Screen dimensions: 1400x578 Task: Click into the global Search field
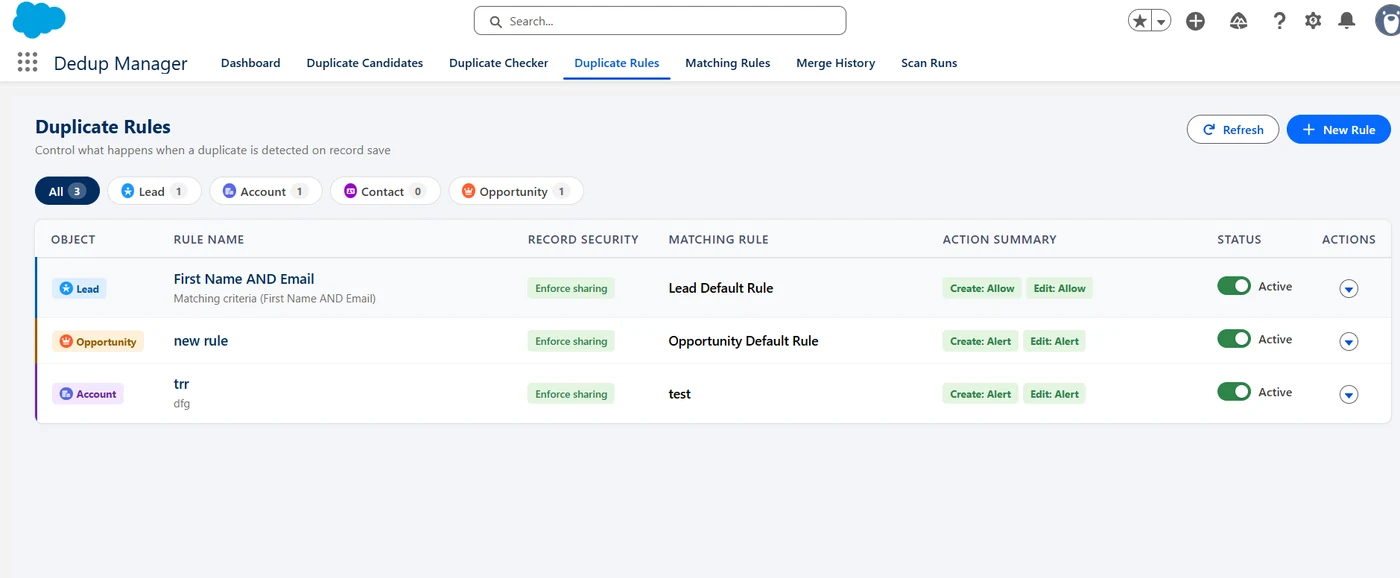point(660,21)
